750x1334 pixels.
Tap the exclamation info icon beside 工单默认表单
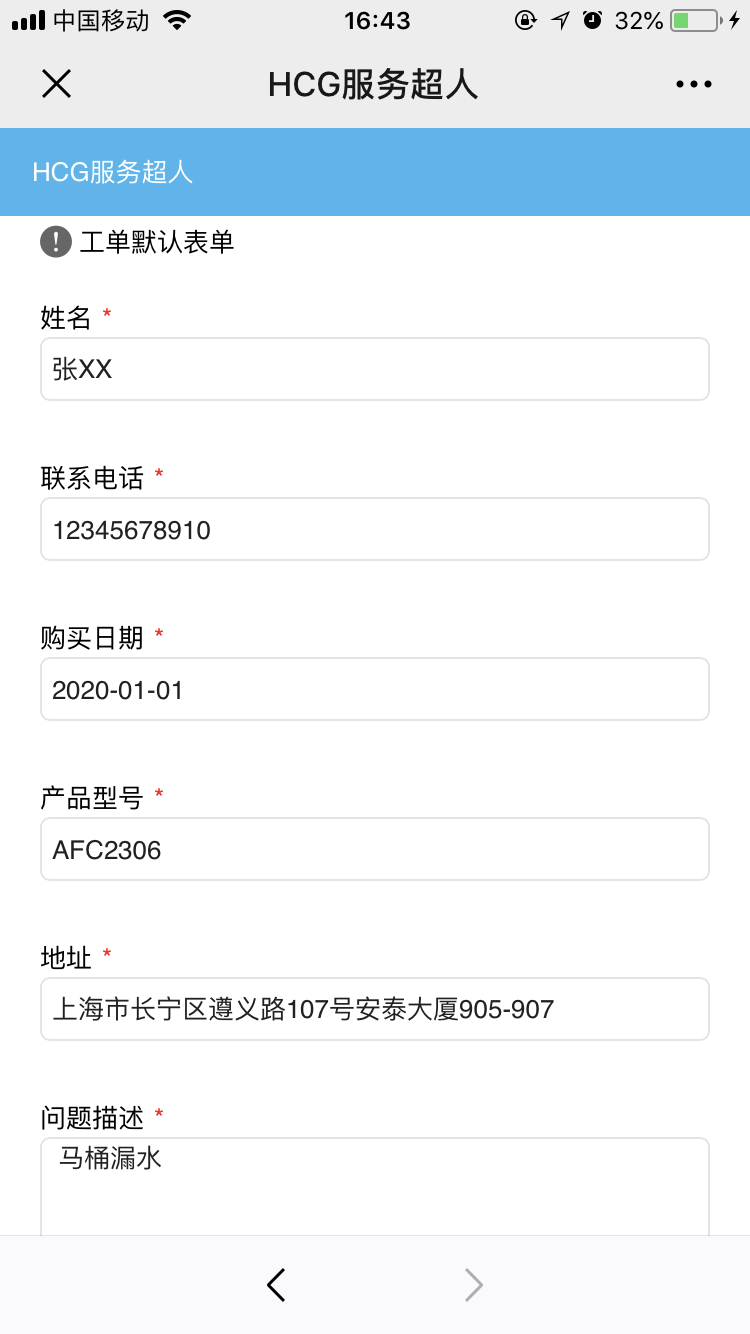pyautogui.click(x=56, y=242)
